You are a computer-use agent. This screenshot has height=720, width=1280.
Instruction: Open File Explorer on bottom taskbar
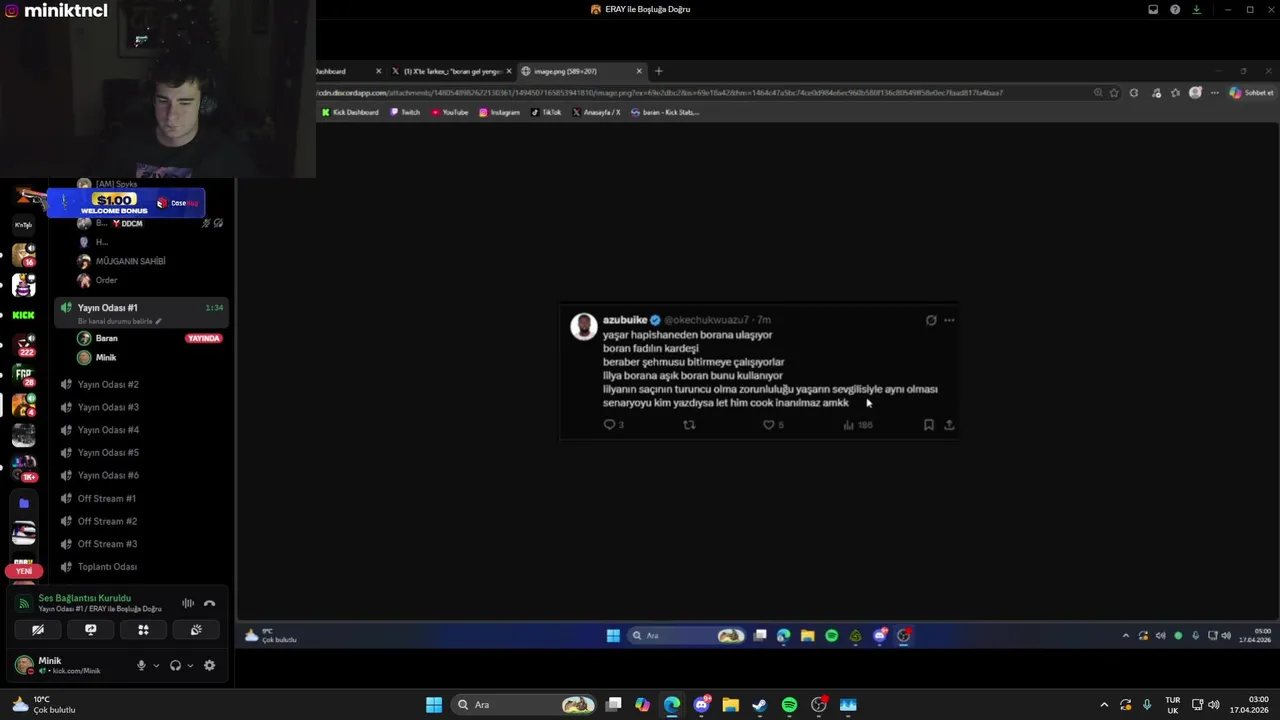point(731,705)
